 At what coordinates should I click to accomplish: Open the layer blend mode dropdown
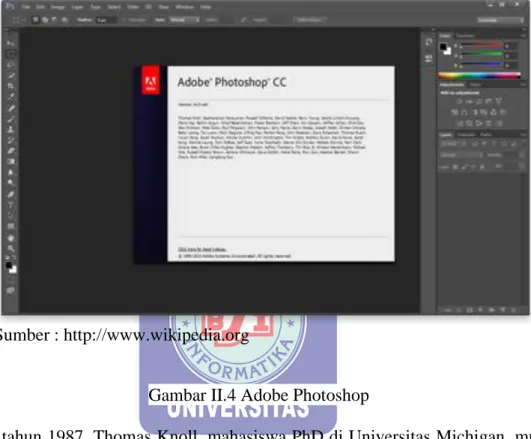(461, 155)
